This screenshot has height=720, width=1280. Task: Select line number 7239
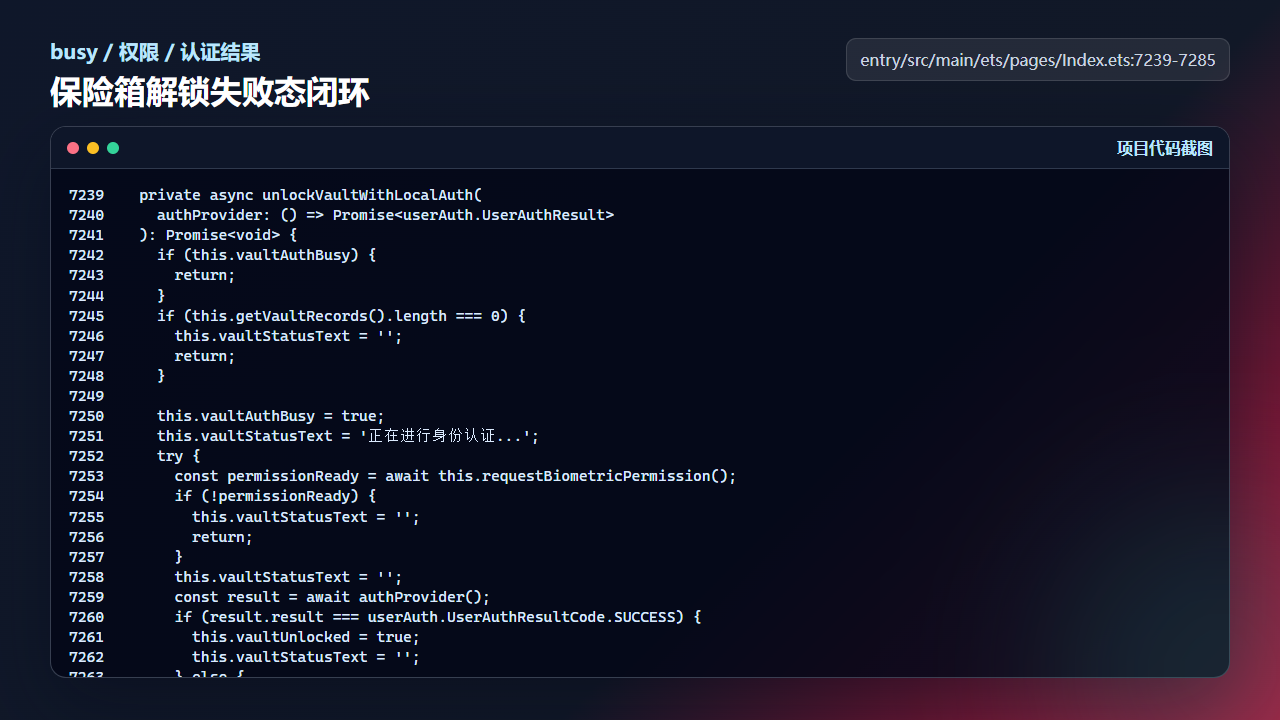point(86,195)
